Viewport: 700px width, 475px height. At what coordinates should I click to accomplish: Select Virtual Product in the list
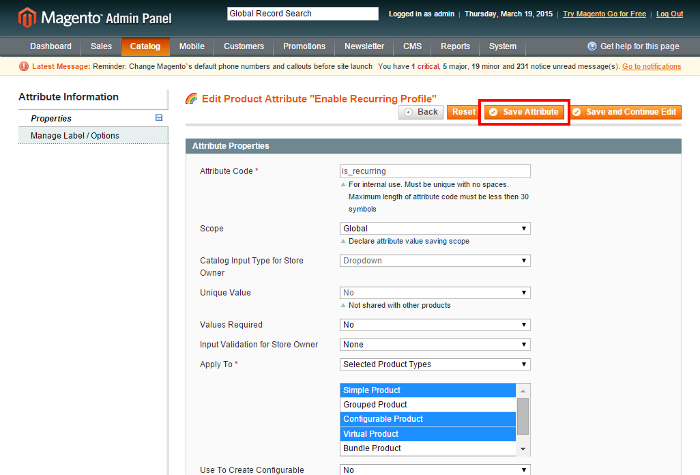pyautogui.click(x=428, y=434)
